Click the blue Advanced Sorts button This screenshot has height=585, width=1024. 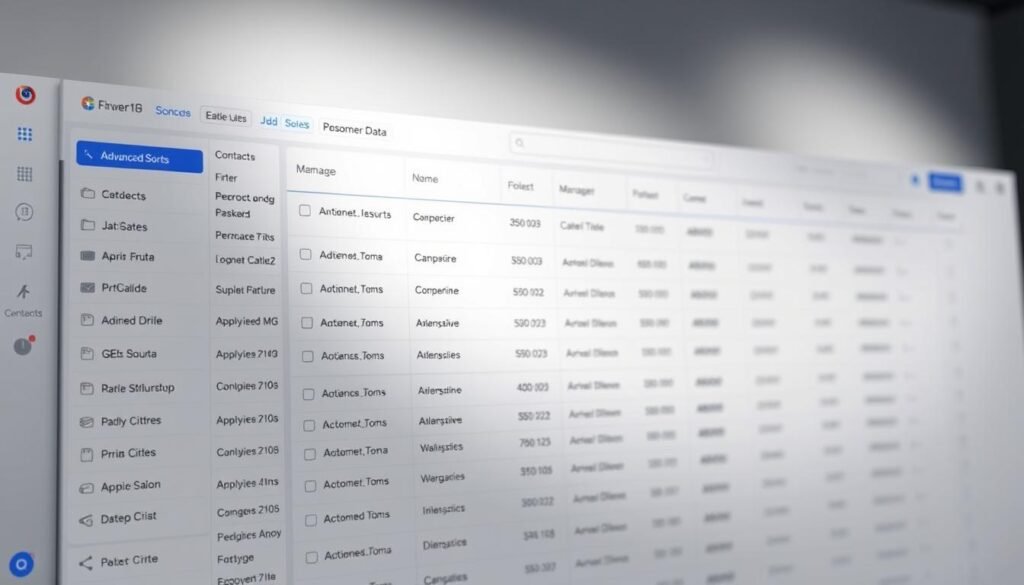(138, 158)
